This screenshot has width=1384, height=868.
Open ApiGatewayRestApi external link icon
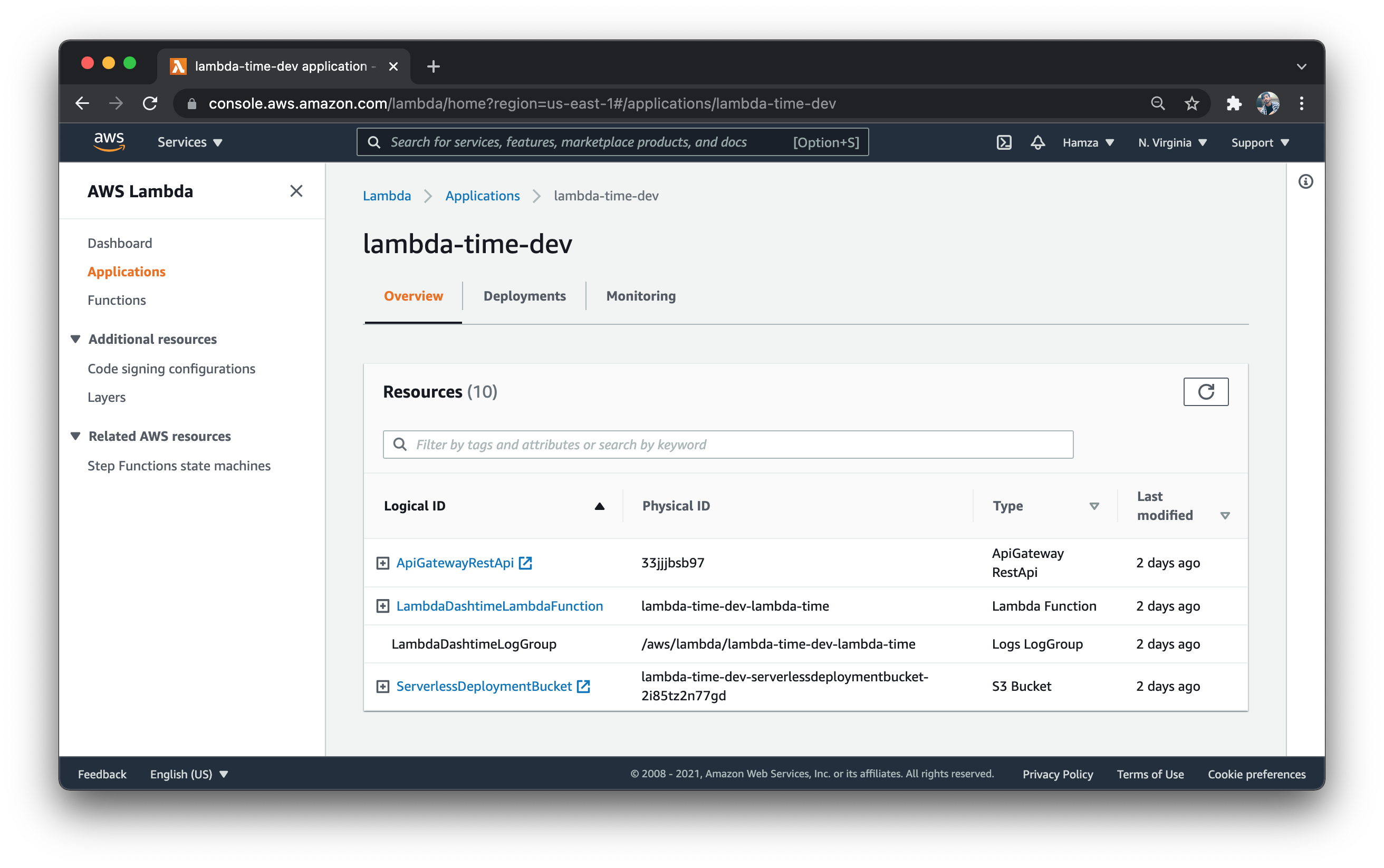(525, 563)
